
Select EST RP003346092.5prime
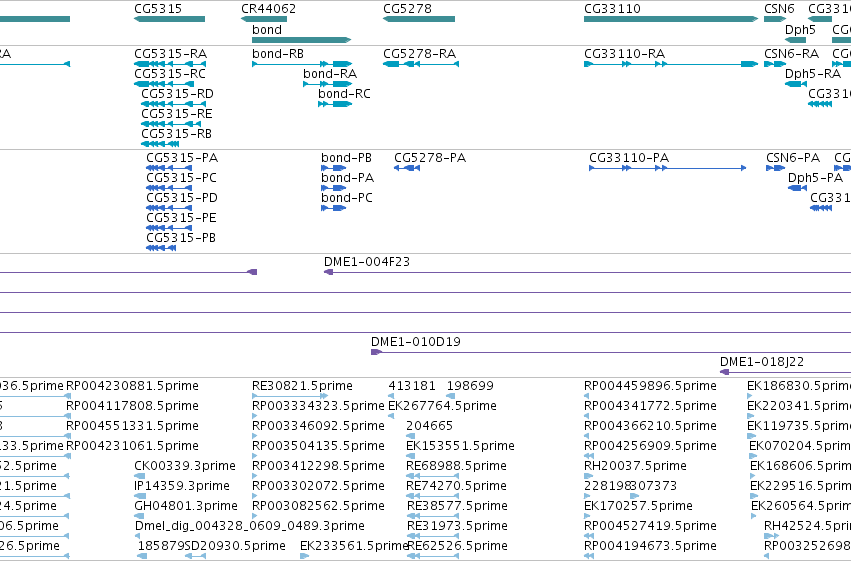pyautogui.click(x=318, y=426)
